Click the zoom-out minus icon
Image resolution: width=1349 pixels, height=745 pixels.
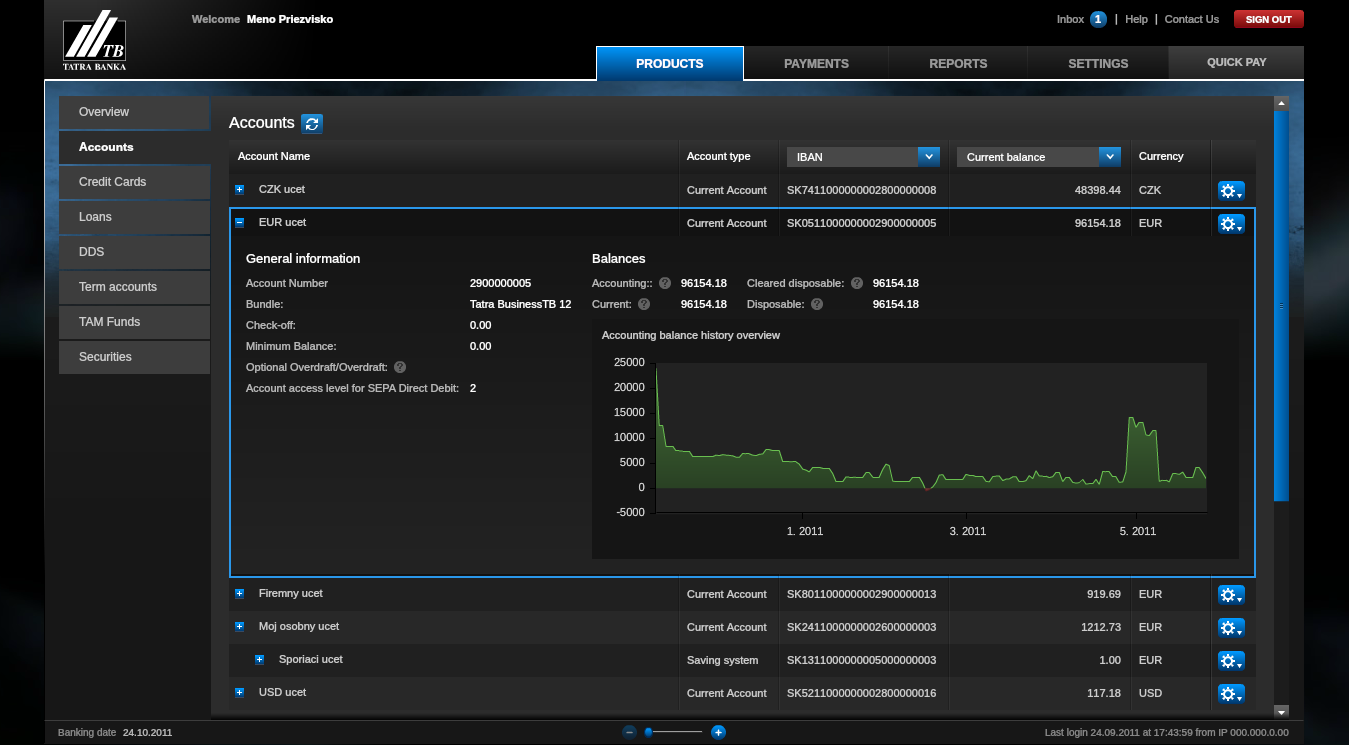(x=629, y=732)
